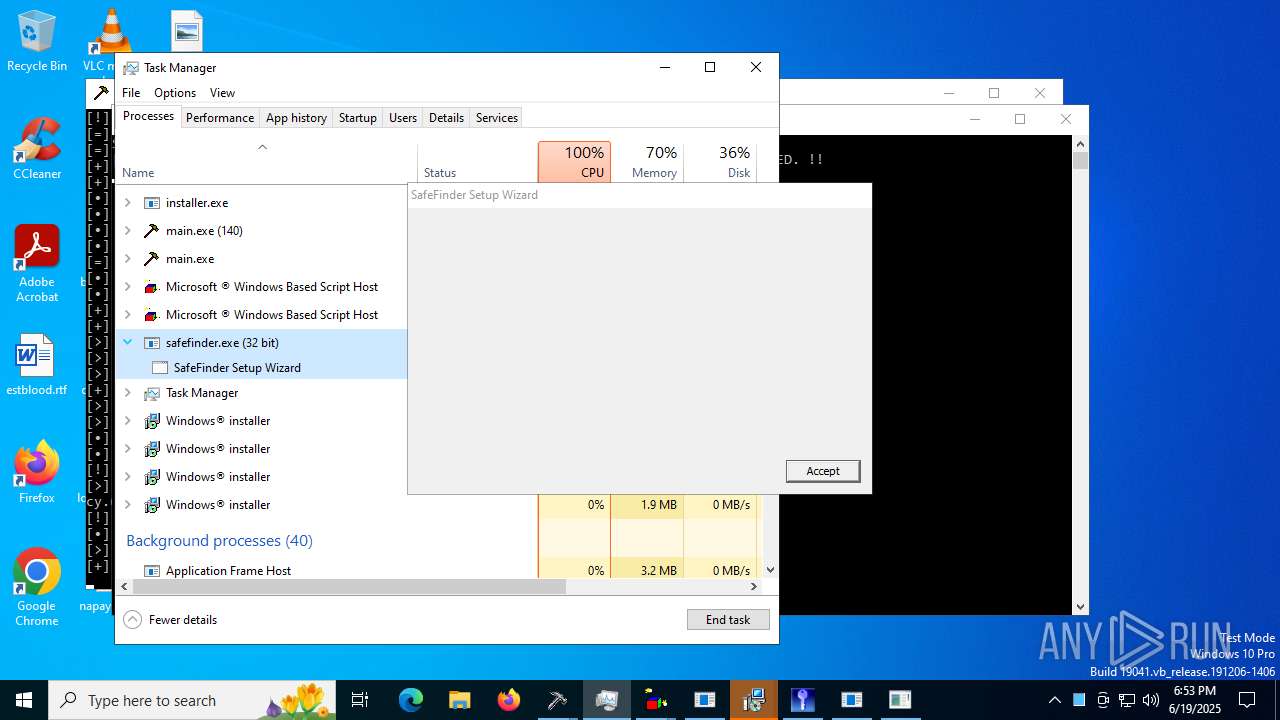Click the Task Manager process row icon

tap(152, 393)
